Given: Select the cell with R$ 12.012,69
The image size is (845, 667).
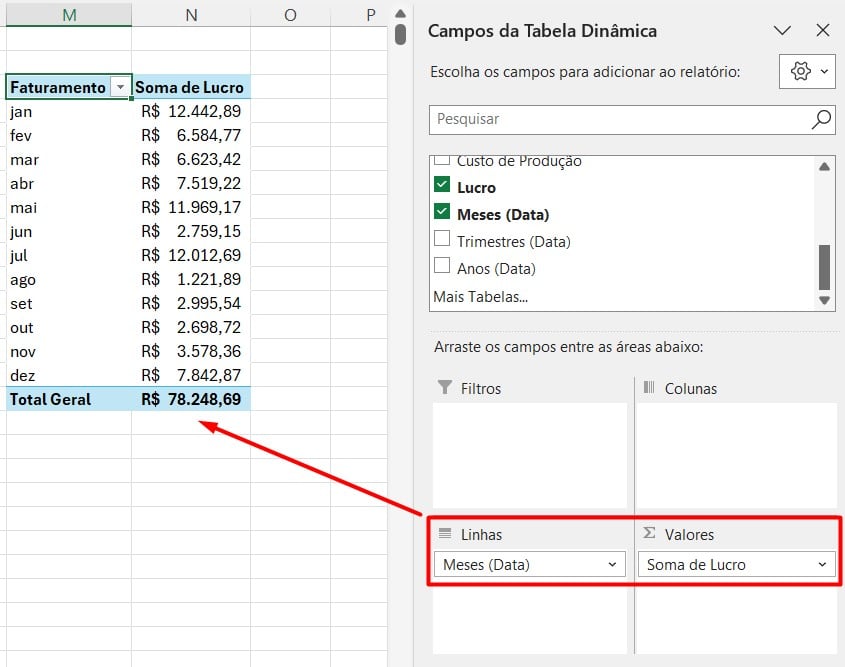Looking at the screenshot, I should 191,255.
